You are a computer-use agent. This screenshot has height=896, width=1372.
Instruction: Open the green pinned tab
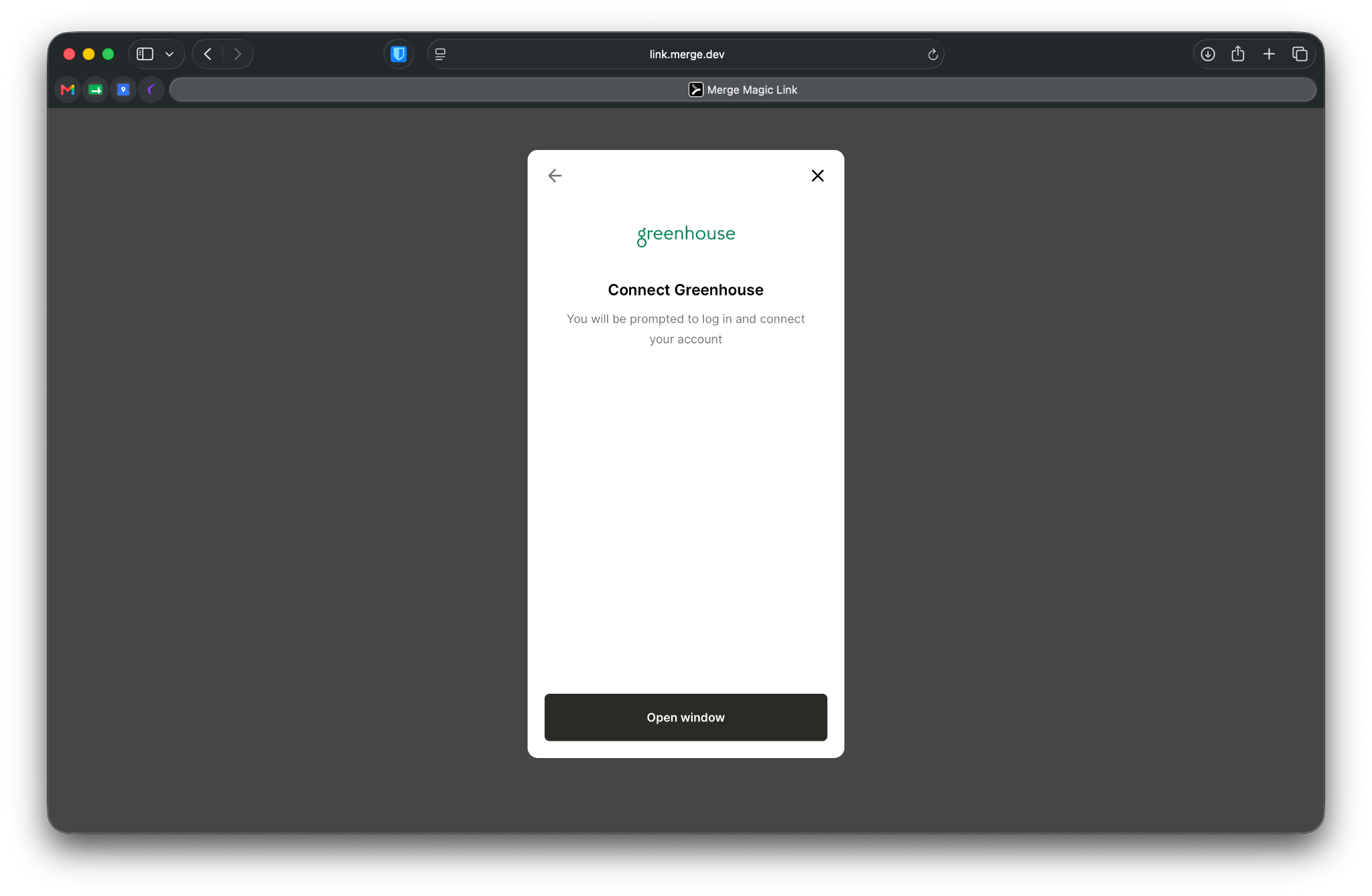(x=96, y=90)
